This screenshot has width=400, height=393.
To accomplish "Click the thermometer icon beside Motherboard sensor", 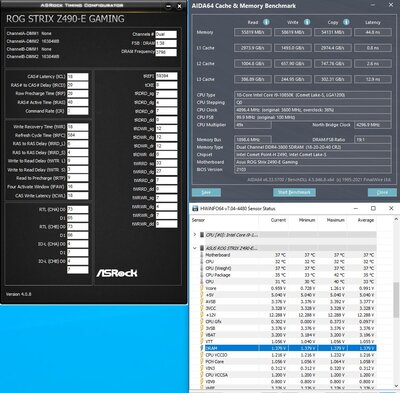I will (x=202, y=255).
